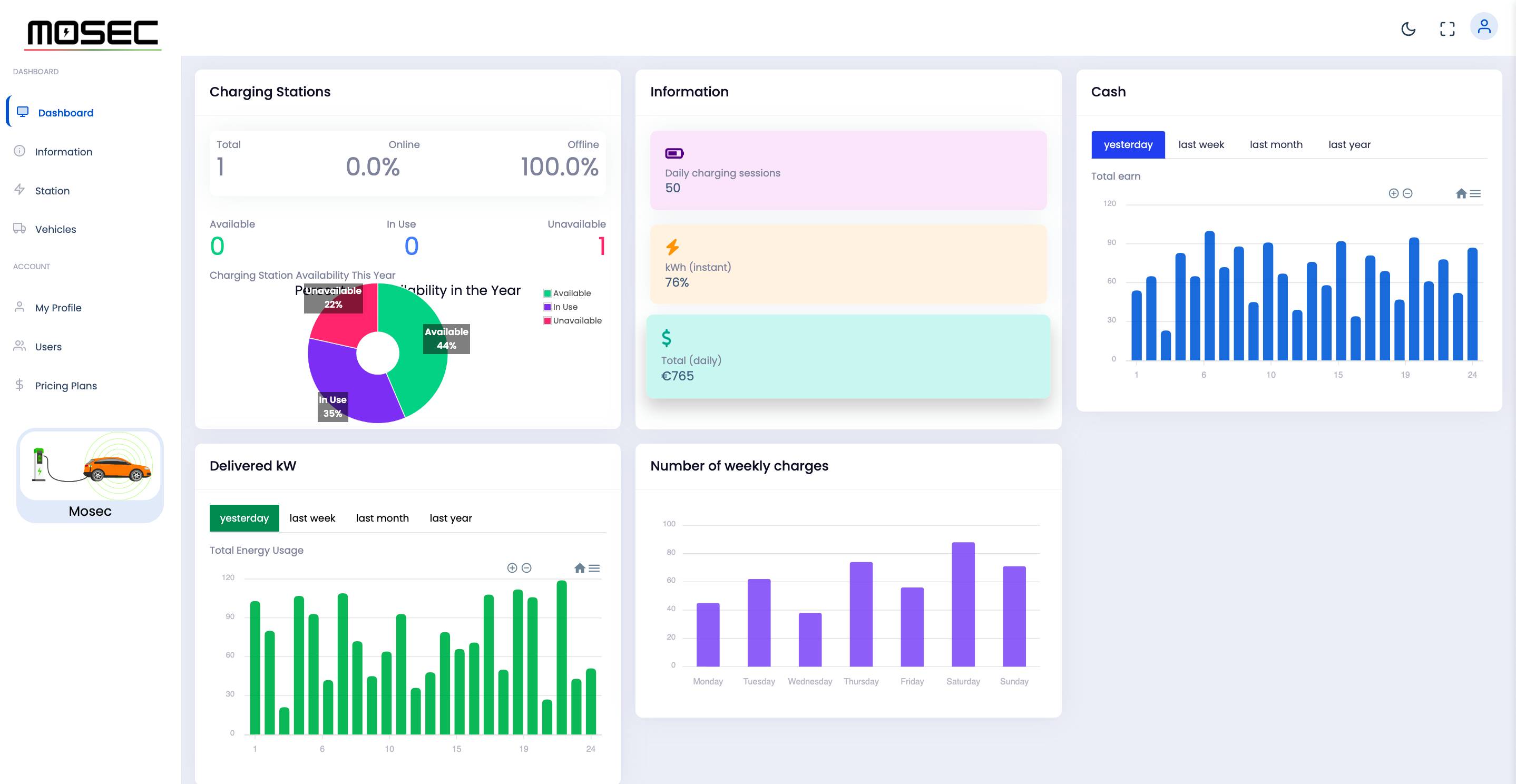This screenshot has height=784, width=1516.
Task: Click the Mosec logo in the header
Action: click(x=92, y=33)
